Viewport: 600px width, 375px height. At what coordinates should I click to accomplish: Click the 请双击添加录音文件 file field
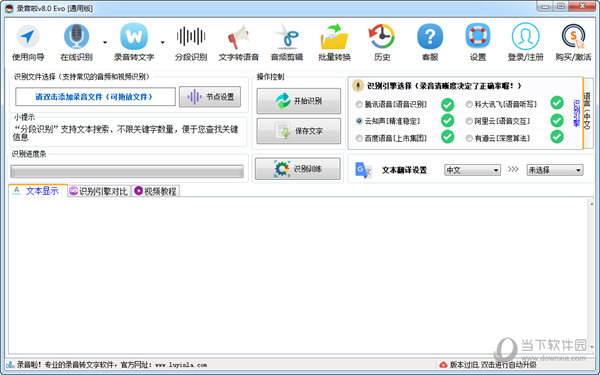tap(95, 97)
